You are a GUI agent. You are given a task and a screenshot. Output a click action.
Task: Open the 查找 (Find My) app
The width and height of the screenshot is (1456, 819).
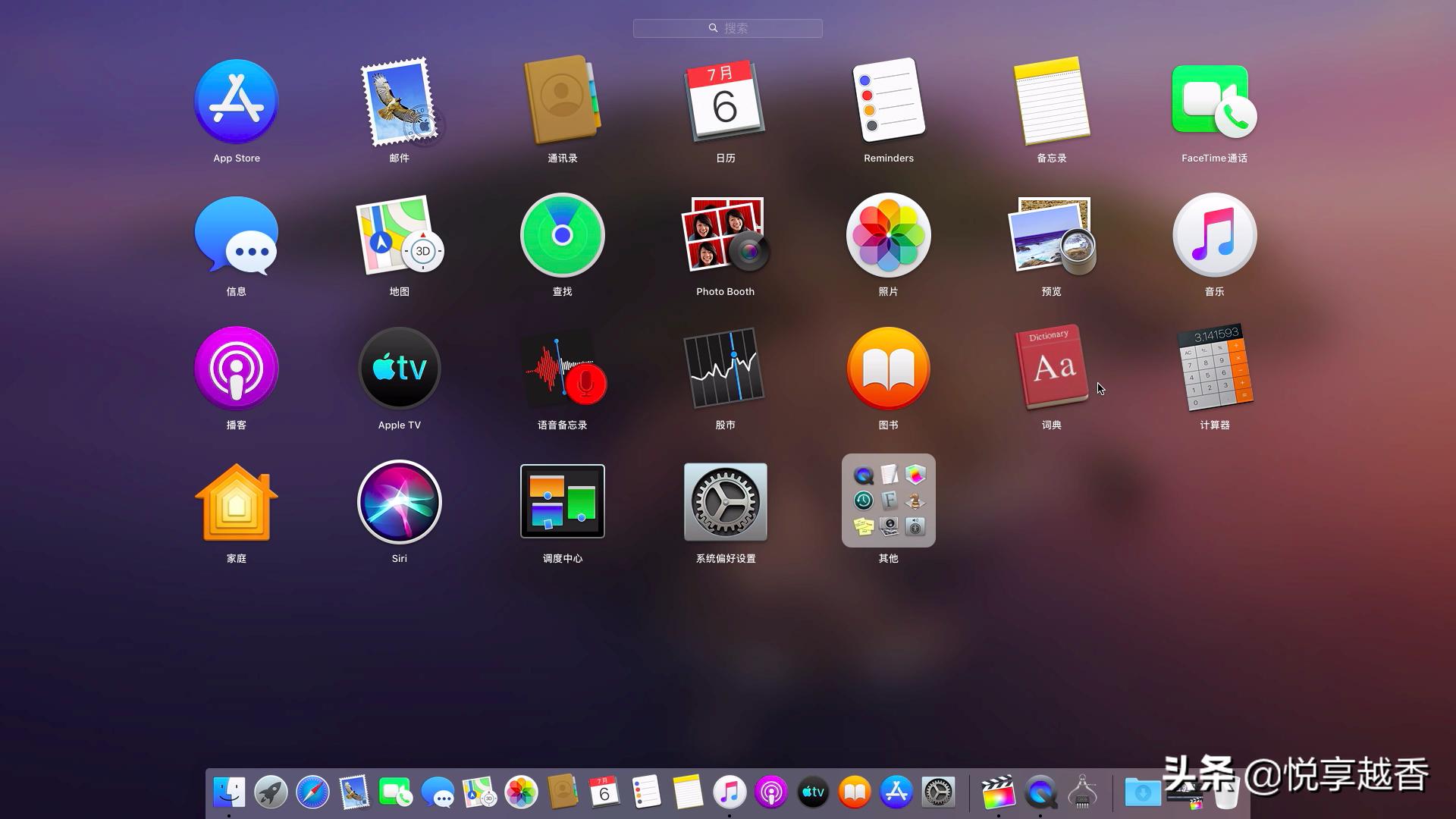tap(562, 235)
